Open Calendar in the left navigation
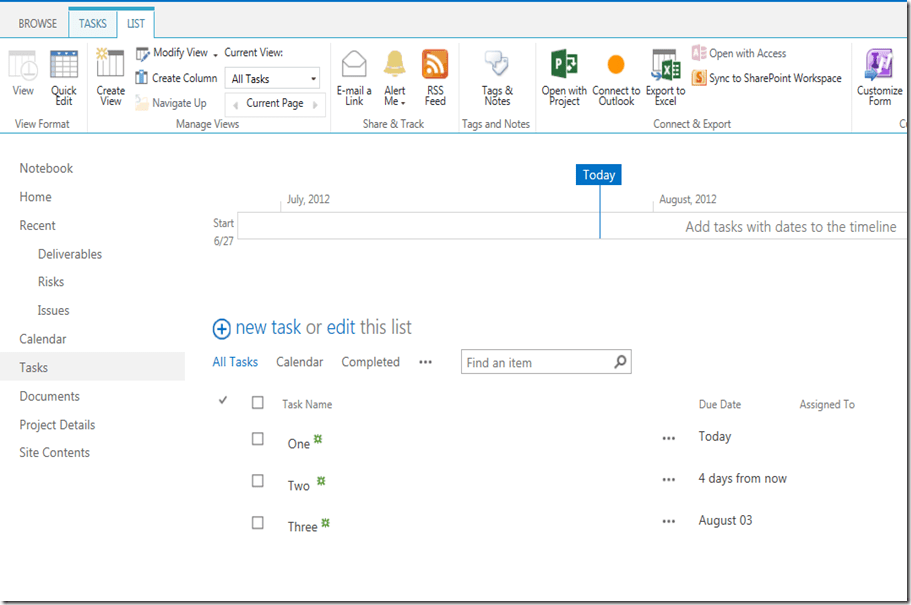This screenshot has height=605, width=911. pyautogui.click(x=43, y=339)
